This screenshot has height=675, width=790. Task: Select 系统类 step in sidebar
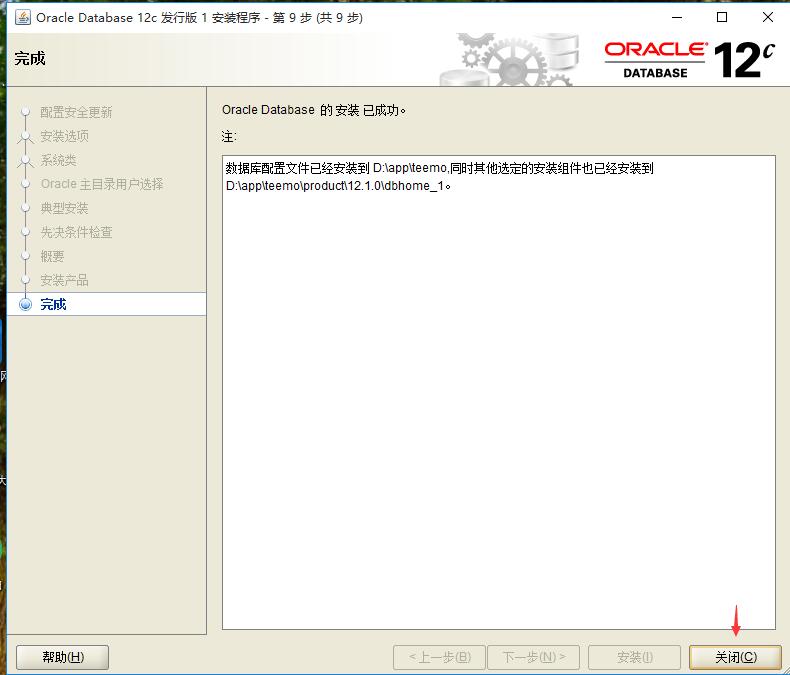click(58, 160)
